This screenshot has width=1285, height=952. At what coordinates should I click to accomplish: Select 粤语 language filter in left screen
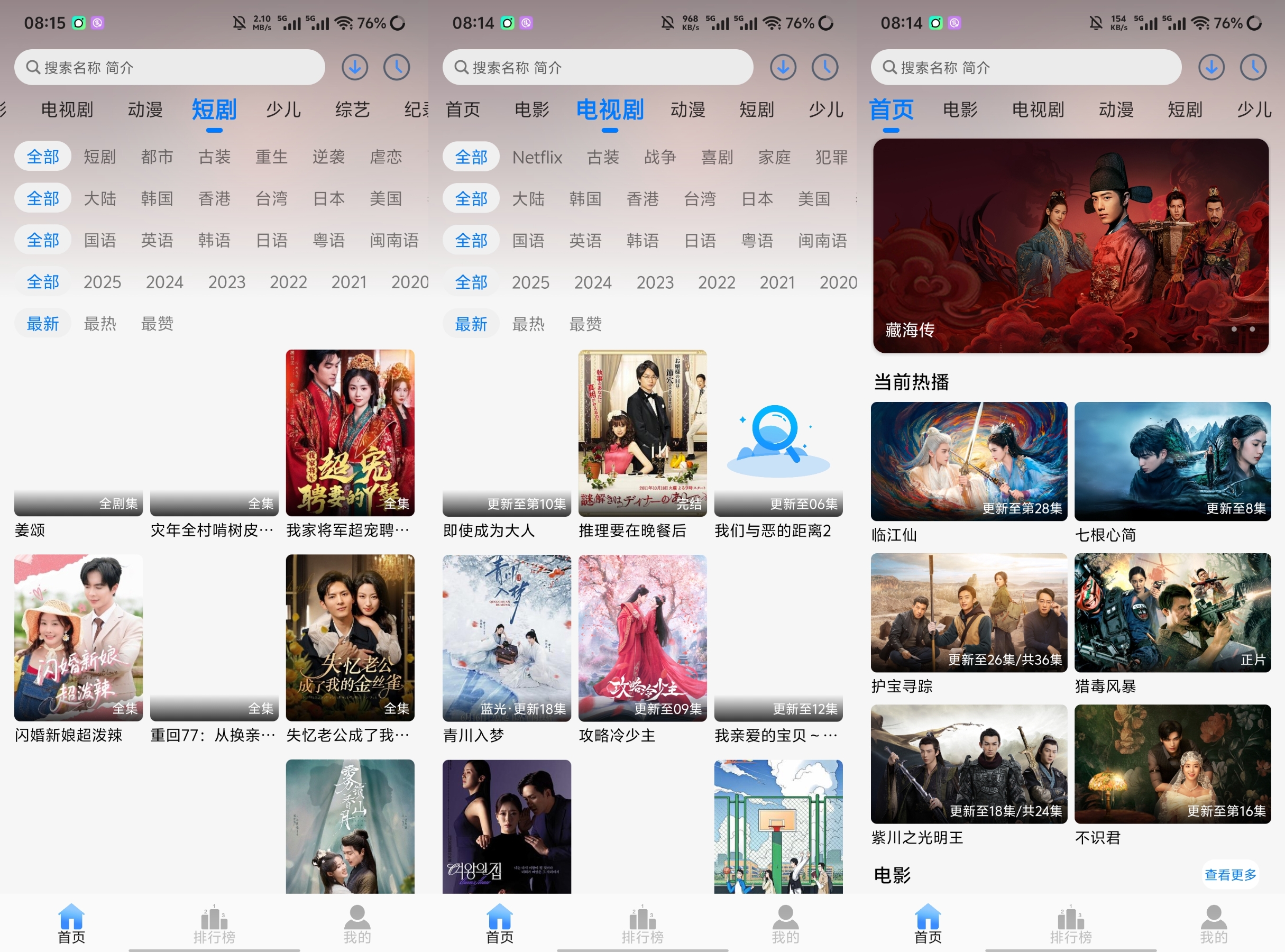click(x=328, y=240)
